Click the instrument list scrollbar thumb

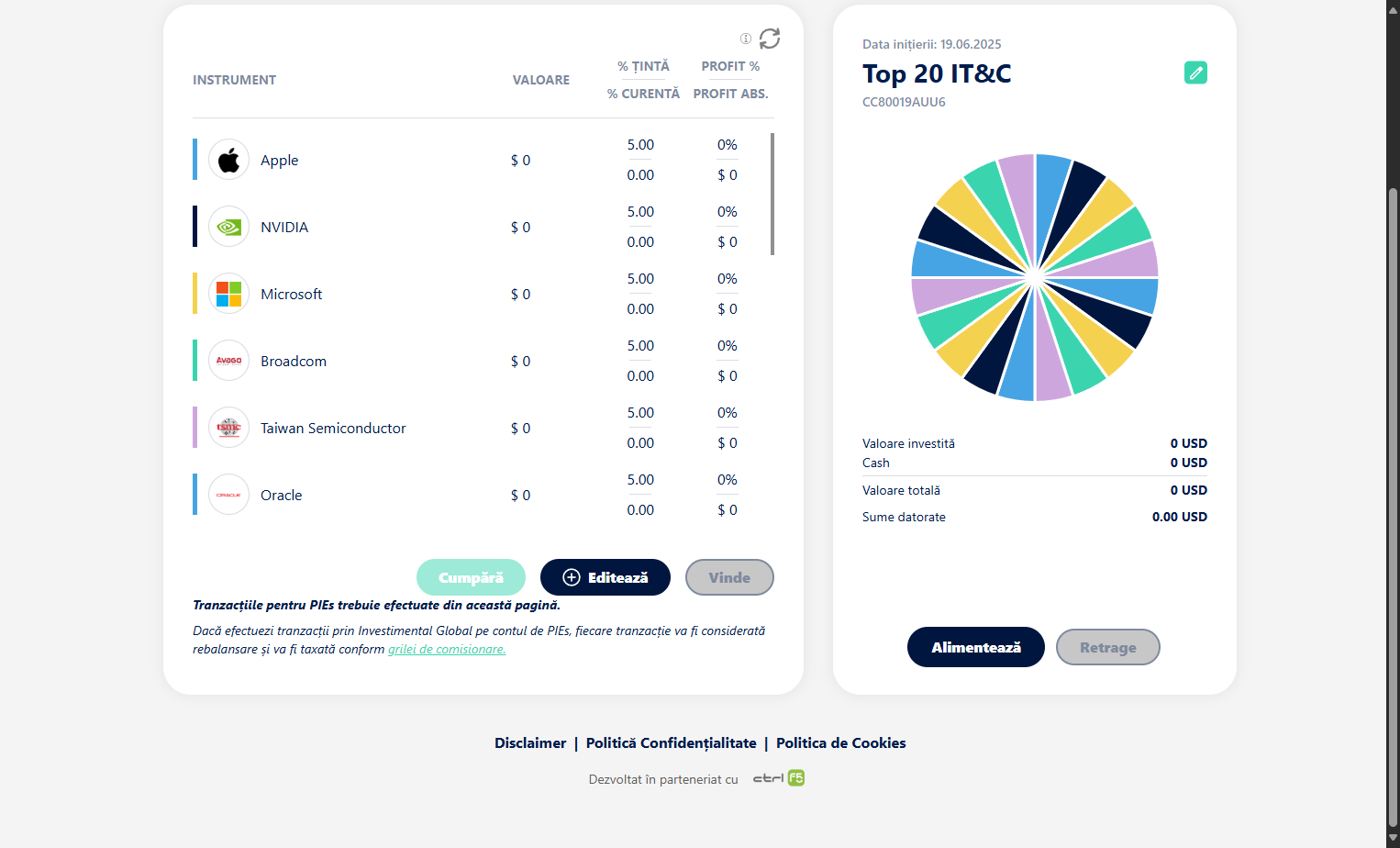pos(772,194)
